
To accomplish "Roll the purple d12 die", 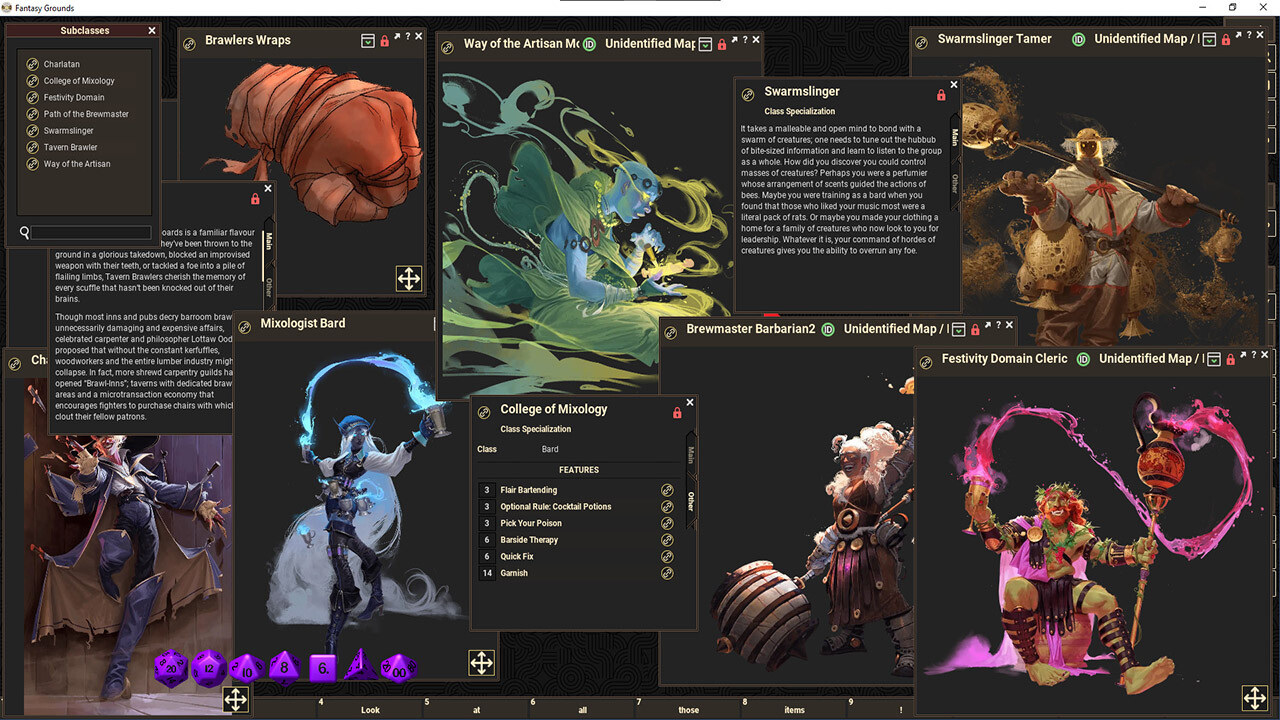I will (x=208, y=667).
